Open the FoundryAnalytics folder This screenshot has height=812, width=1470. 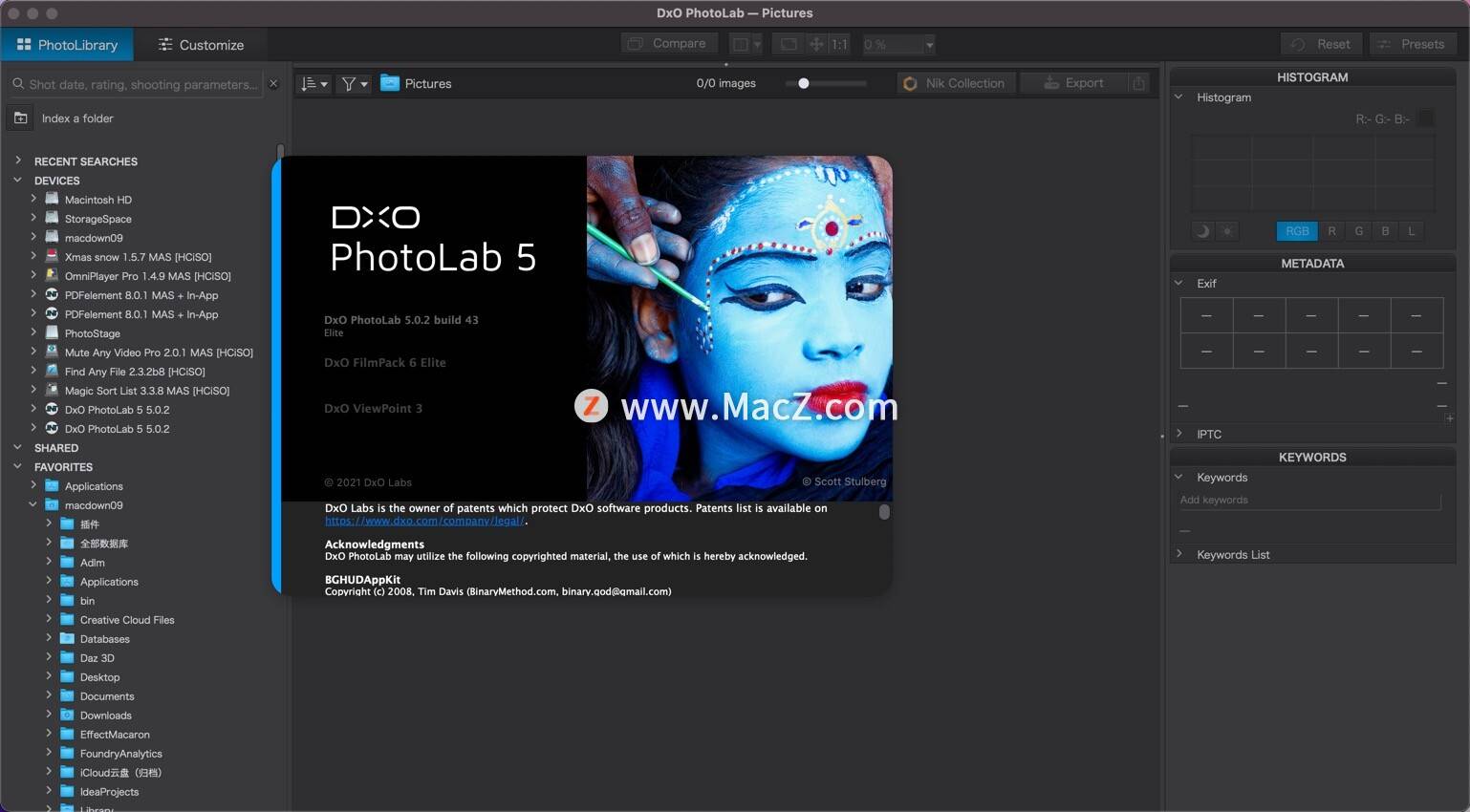120,754
